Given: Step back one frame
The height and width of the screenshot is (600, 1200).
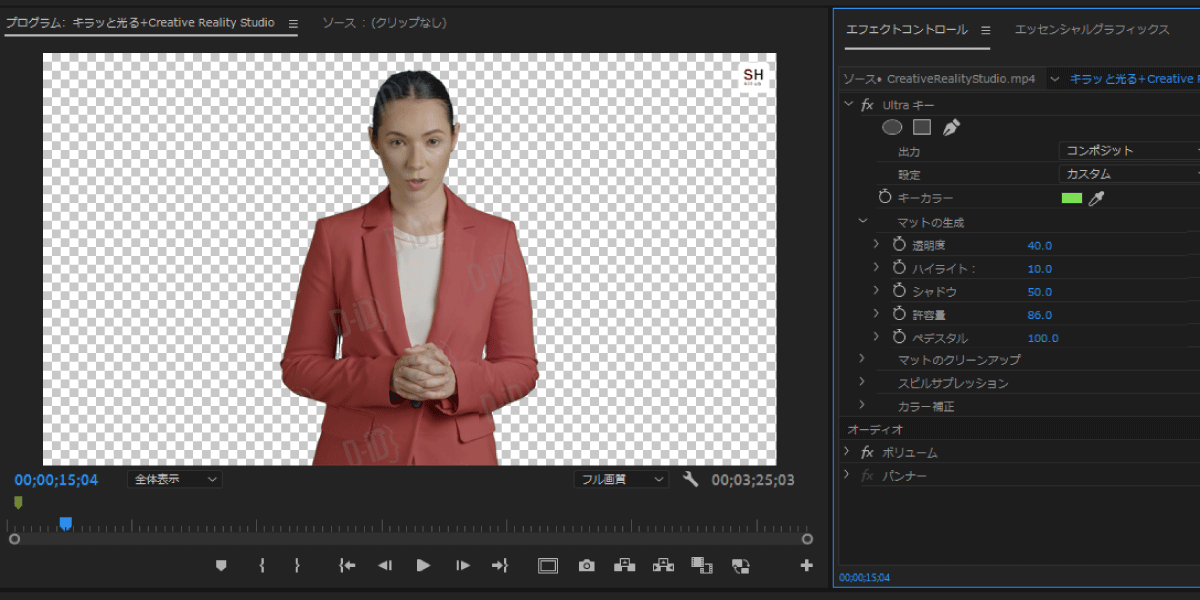Looking at the screenshot, I should (x=385, y=566).
